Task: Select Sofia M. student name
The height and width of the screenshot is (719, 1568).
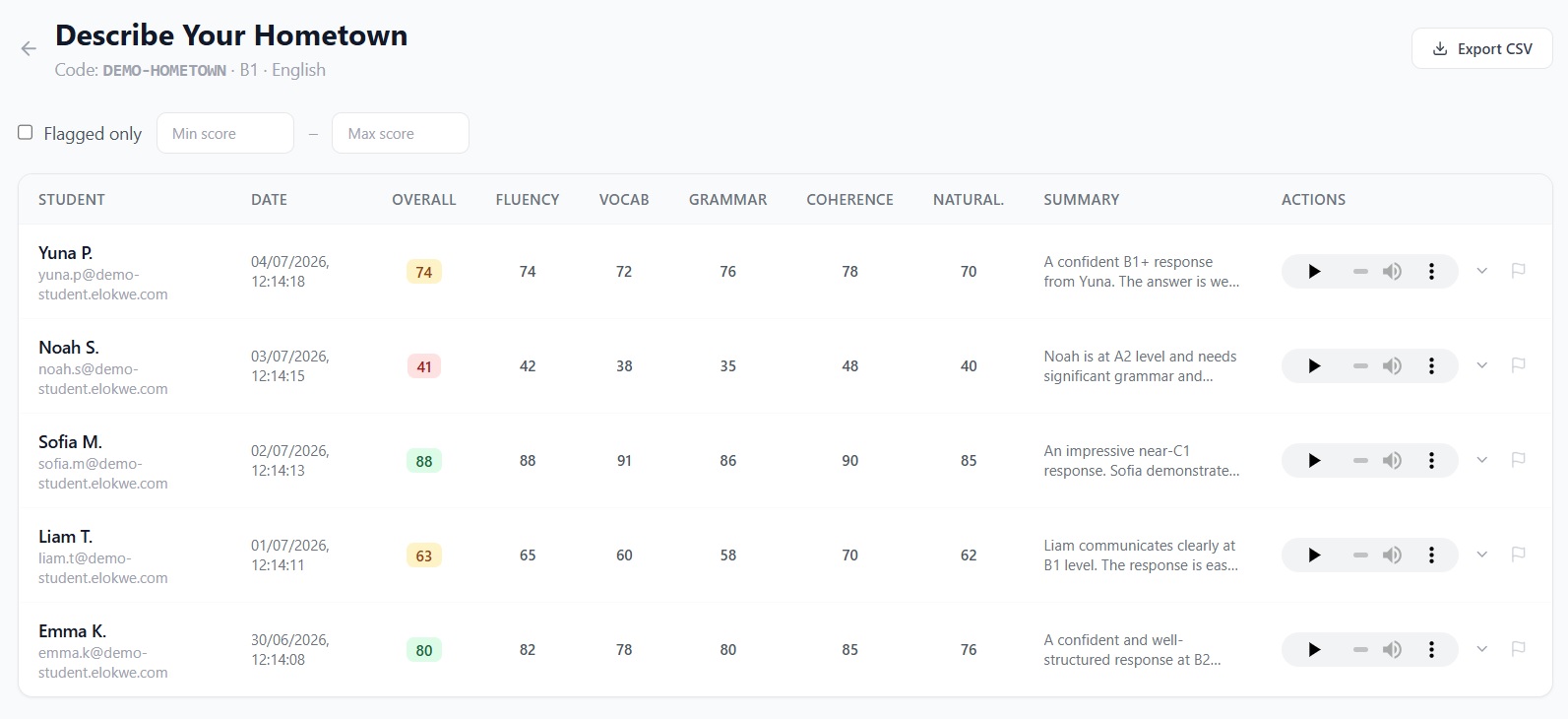Action: (71, 442)
